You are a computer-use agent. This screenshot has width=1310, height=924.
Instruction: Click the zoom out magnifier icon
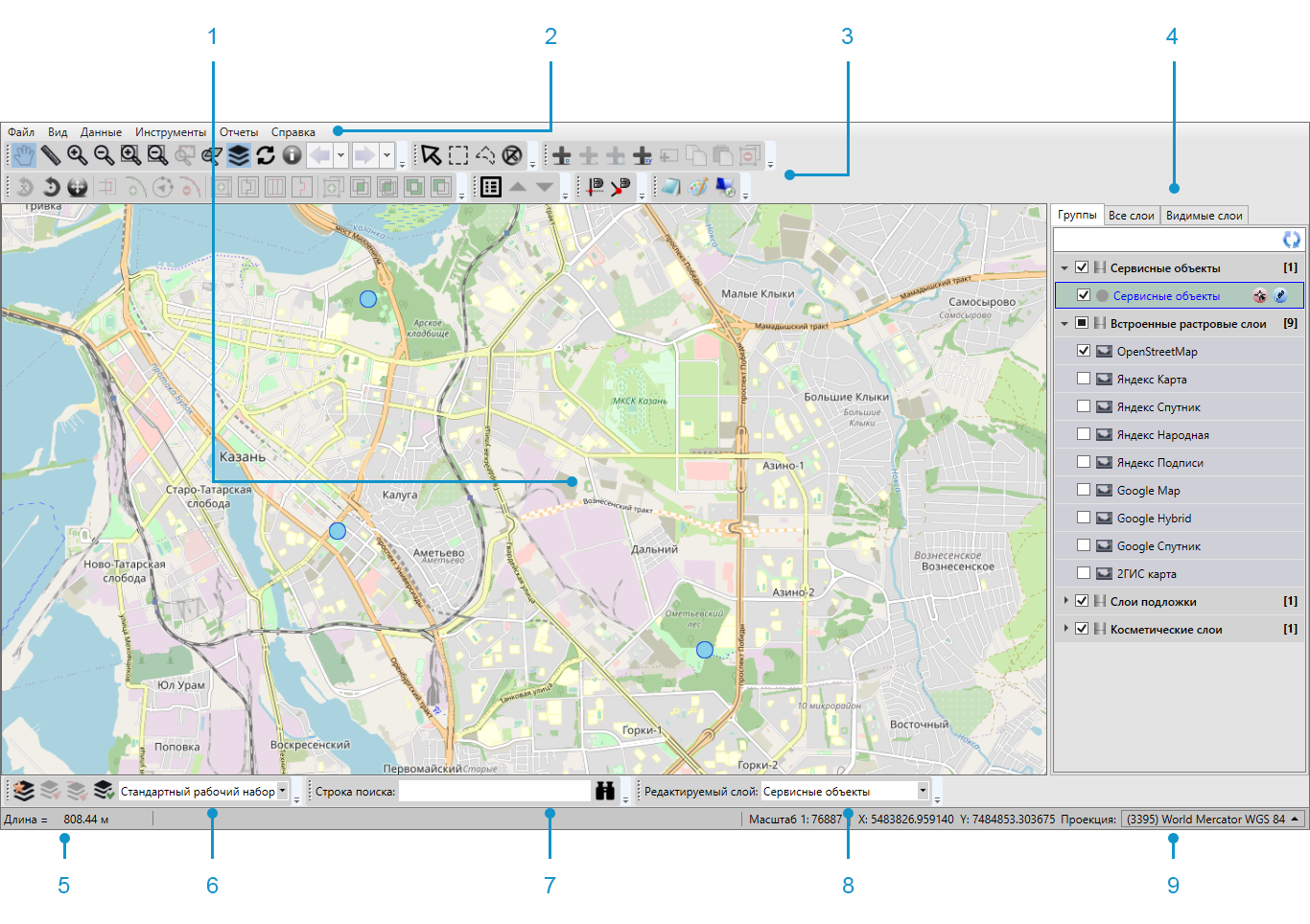(104, 155)
